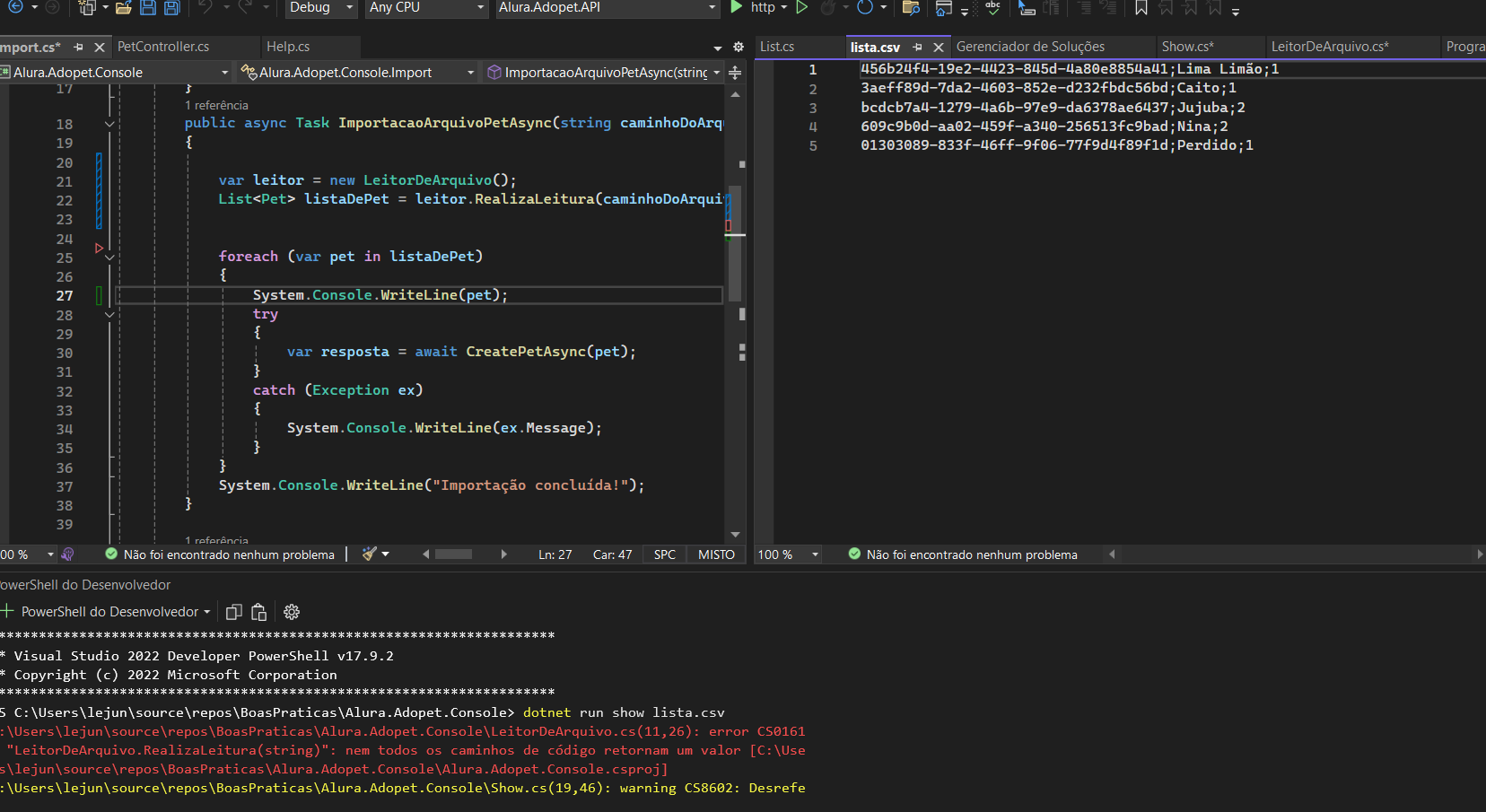The height and width of the screenshot is (812, 1486).
Task: Collapse the method at line 18
Action: 109,124
